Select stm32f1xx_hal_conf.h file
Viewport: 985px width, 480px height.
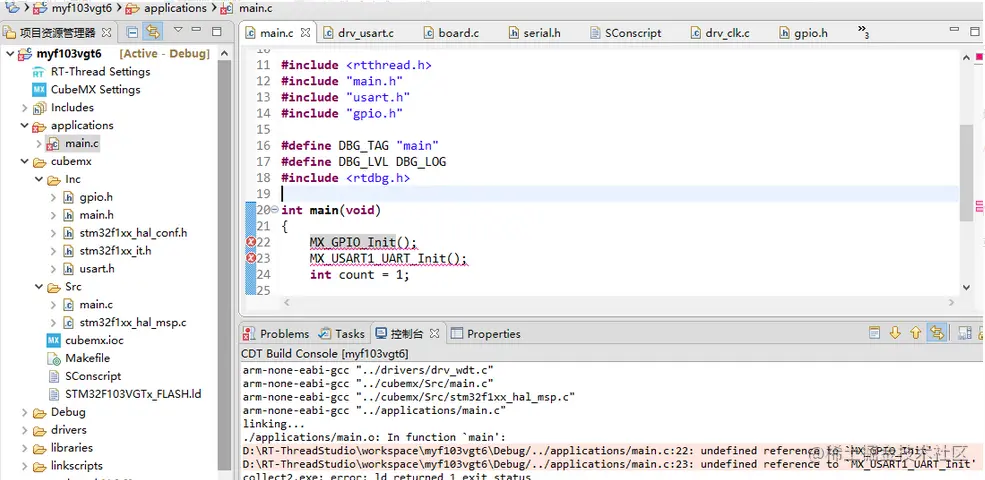[133, 233]
